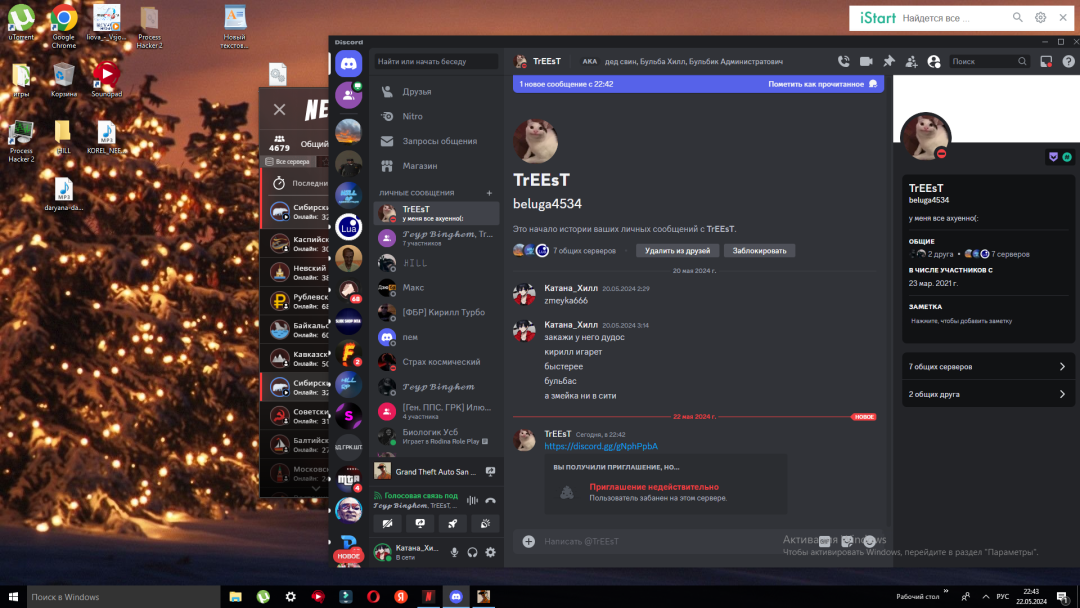Expand the 7 общих серверов section
The image size is (1080, 608).
[x=988, y=367]
